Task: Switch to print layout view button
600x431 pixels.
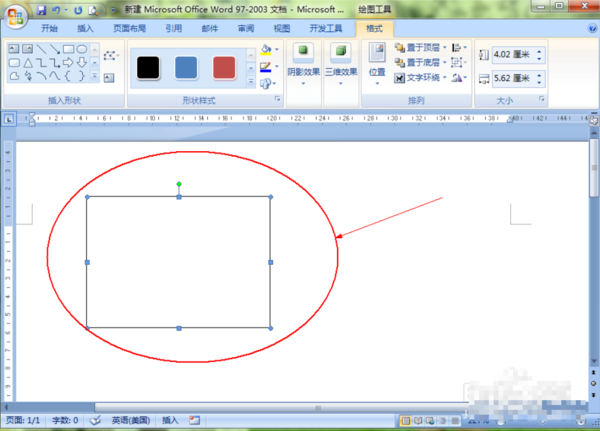Action: click(x=405, y=421)
